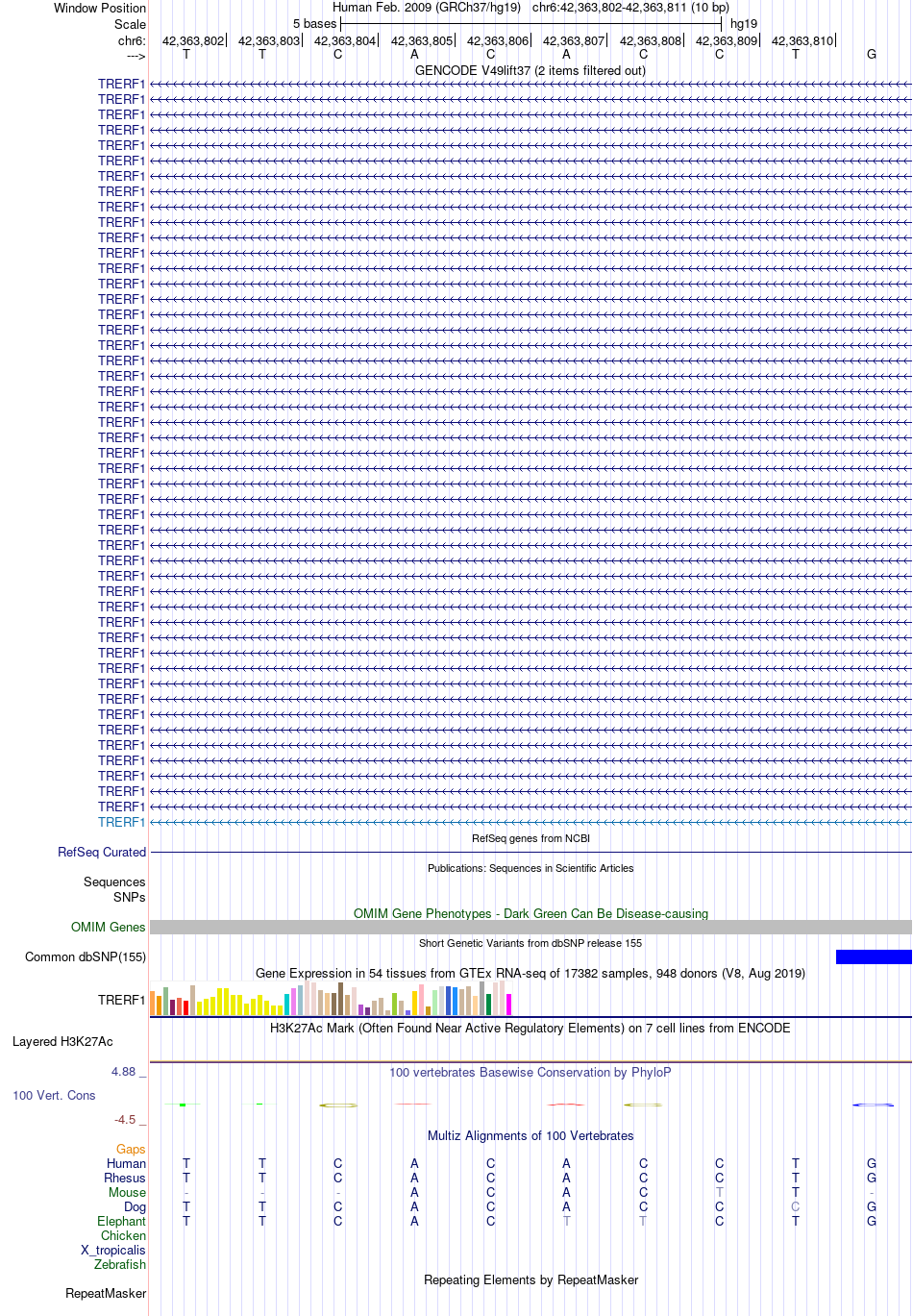Click 100 vertebrates Basewise Conservation title
913x1316 pixels.
pos(531,1072)
